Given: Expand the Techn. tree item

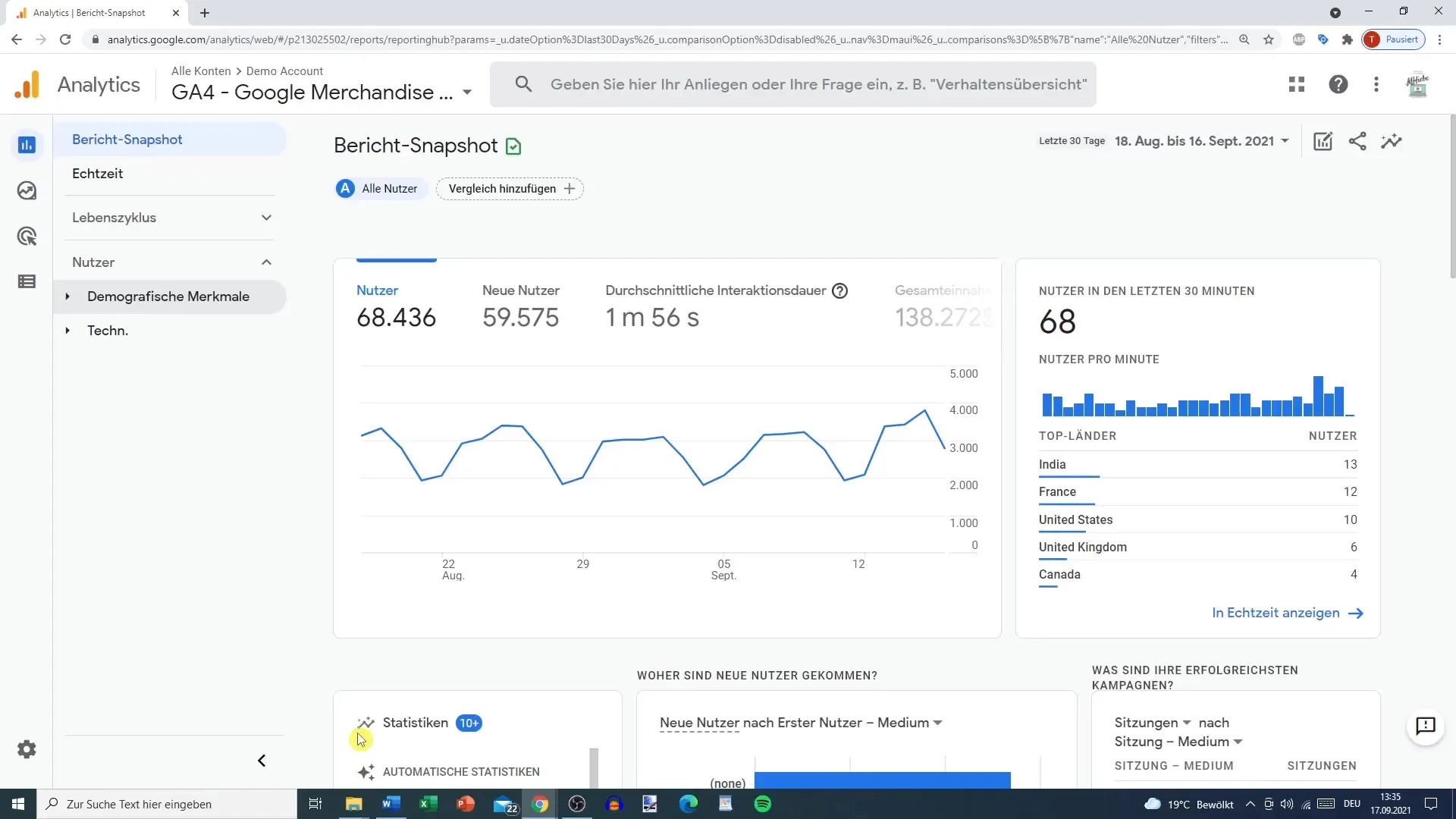Looking at the screenshot, I should pos(67,331).
